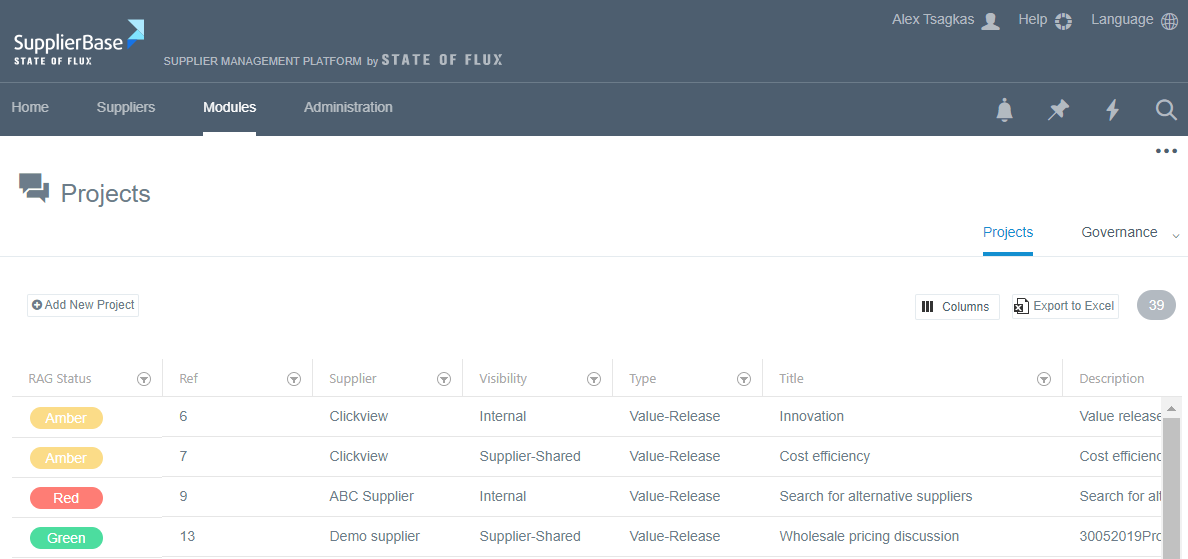This screenshot has height=559, width=1188.
Task: Expand the Governance tab chevron
Action: coord(1176,235)
